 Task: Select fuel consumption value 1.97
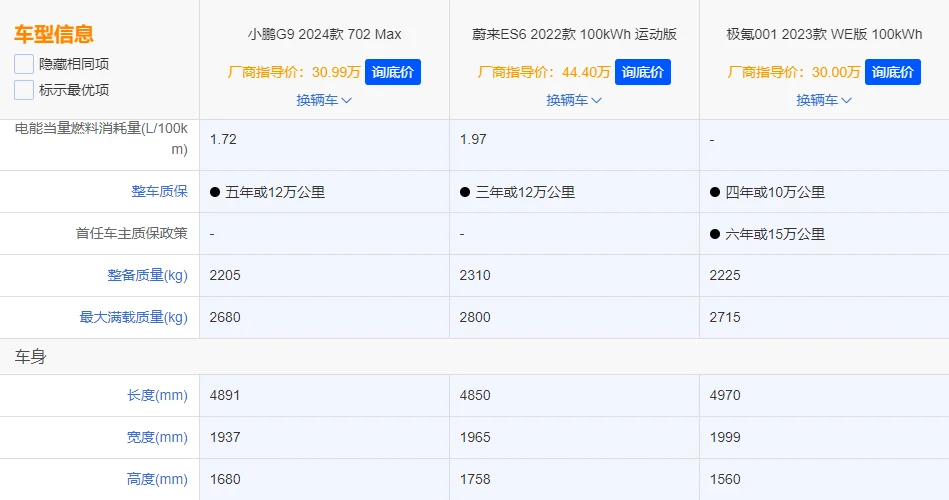coord(473,139)
